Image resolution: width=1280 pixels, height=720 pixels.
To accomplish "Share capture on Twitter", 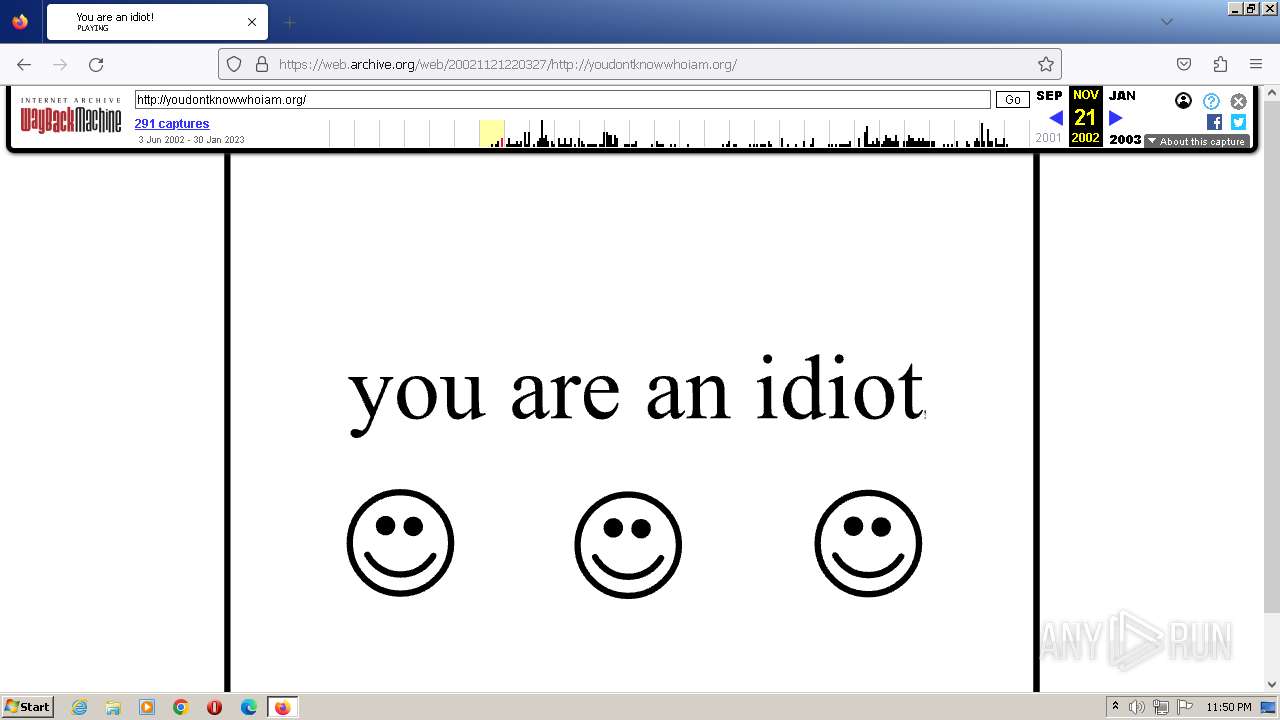I will tap(1238, 122).
